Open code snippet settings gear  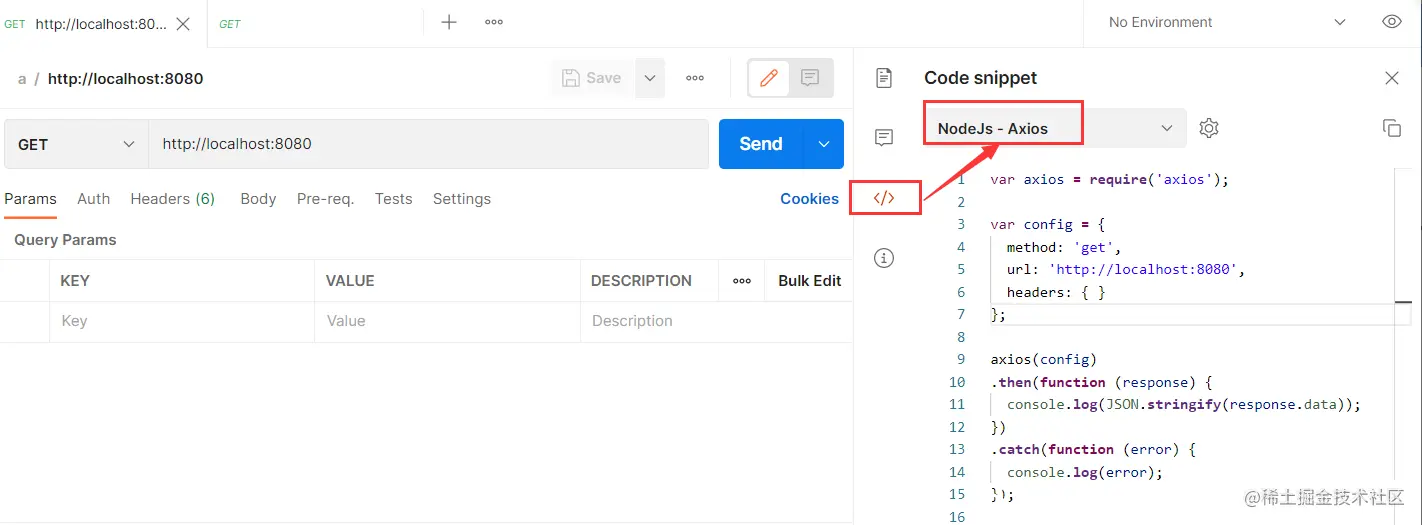tap(1209, 128)
